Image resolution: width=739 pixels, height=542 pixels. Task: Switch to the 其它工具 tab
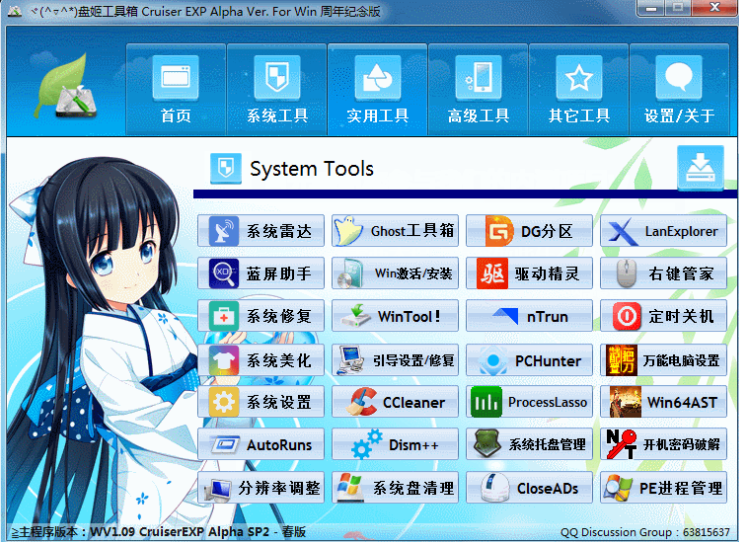tap(579, 89)
